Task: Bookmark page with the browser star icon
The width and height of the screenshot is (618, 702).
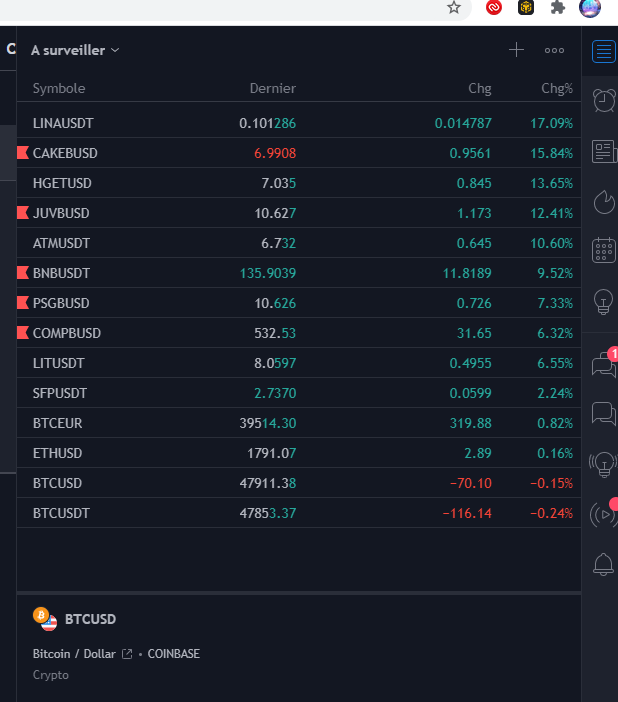Action: click(454, 8)
